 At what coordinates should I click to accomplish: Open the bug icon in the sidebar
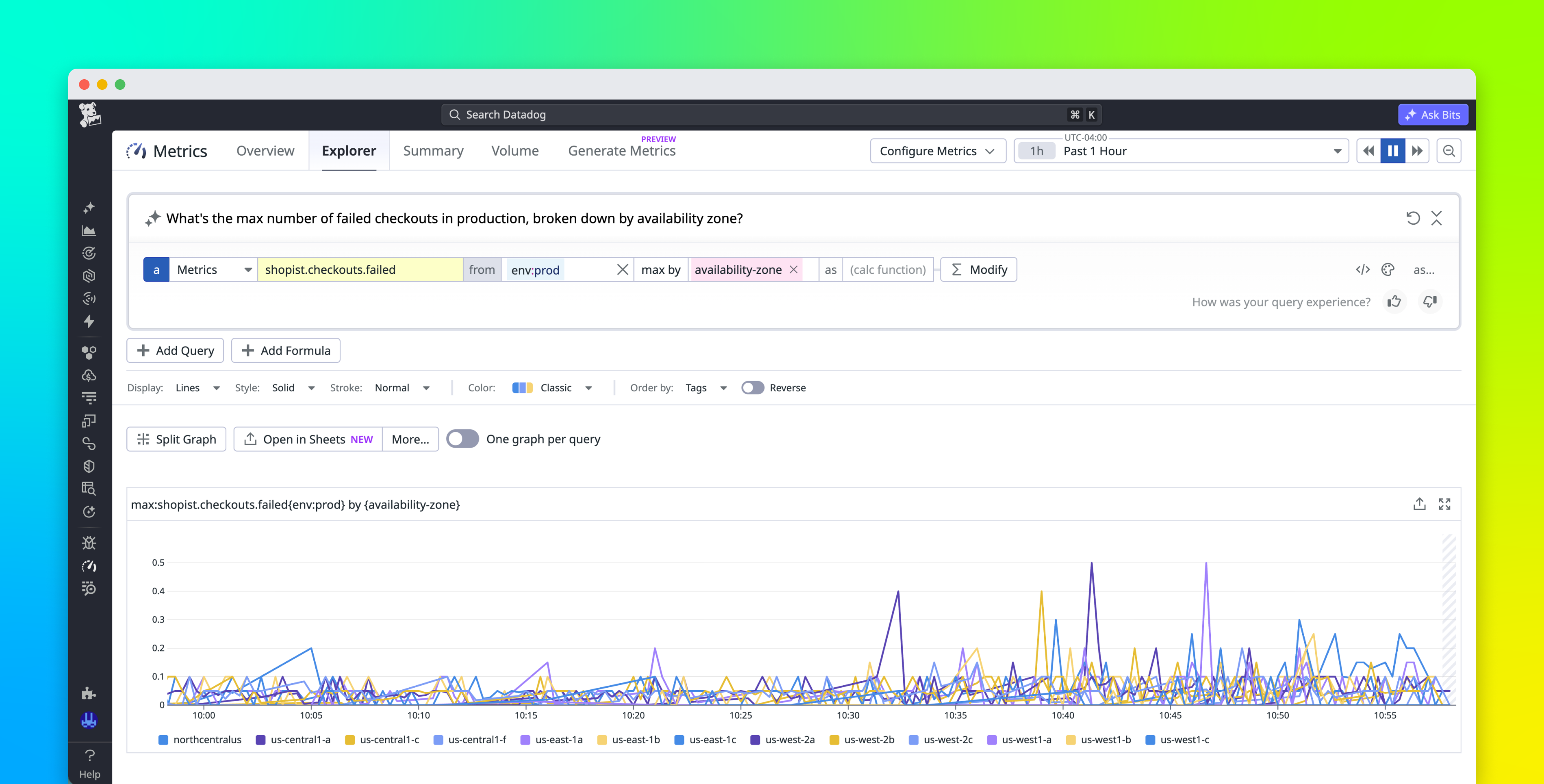(89, 543)
